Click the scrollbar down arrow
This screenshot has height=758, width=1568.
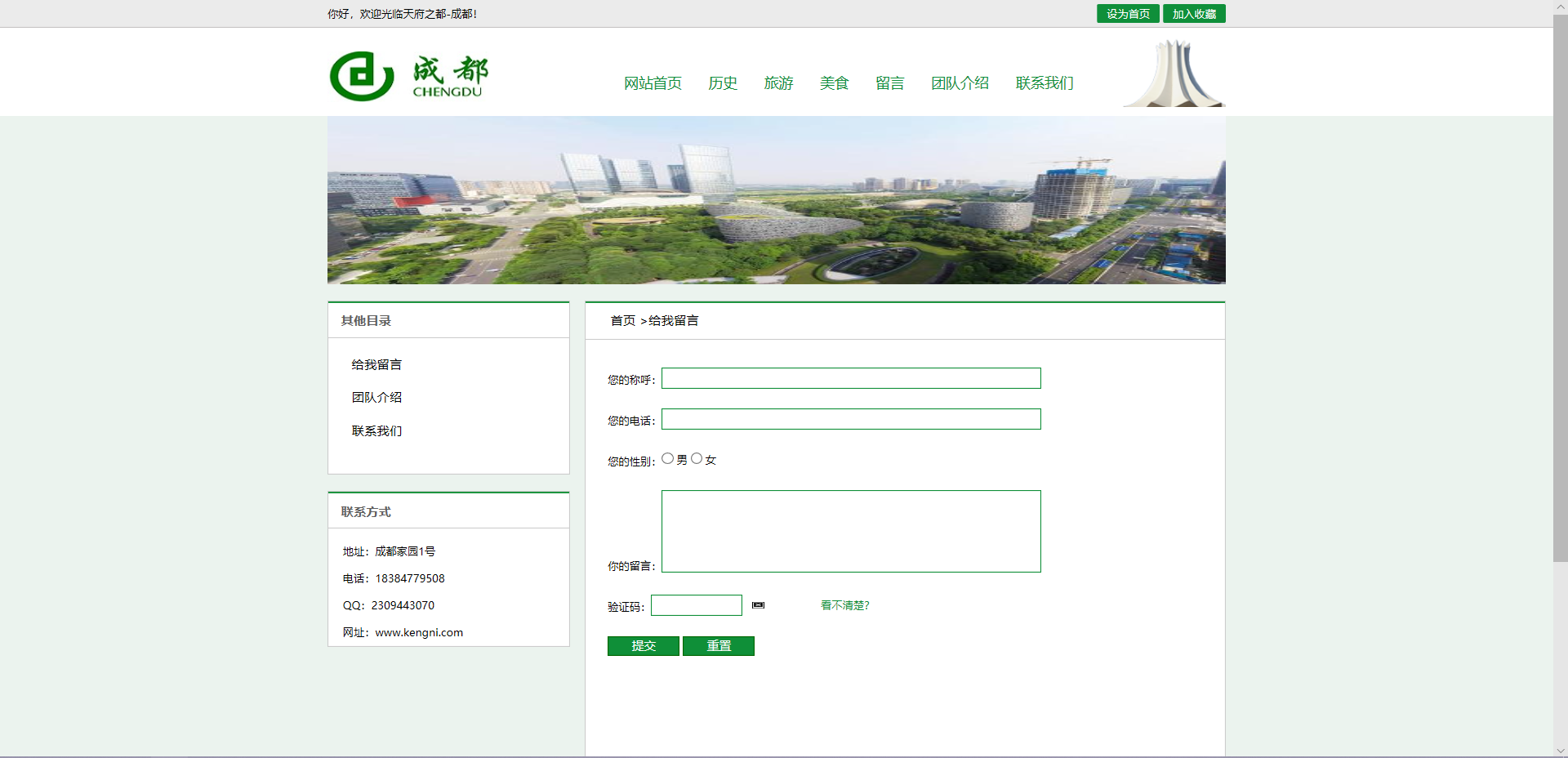pos(1560,751)
